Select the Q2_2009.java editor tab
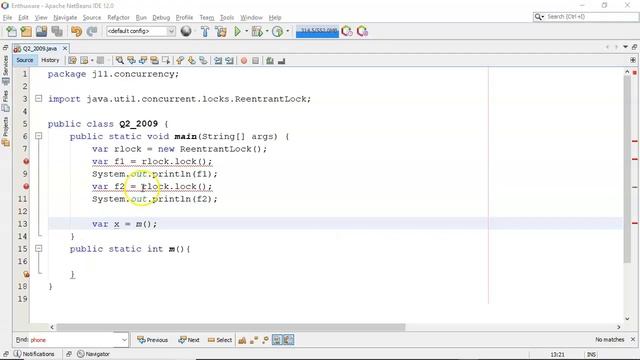Image resolution: width=640 pixels, height=360 pixels. (x=40, y=49)
